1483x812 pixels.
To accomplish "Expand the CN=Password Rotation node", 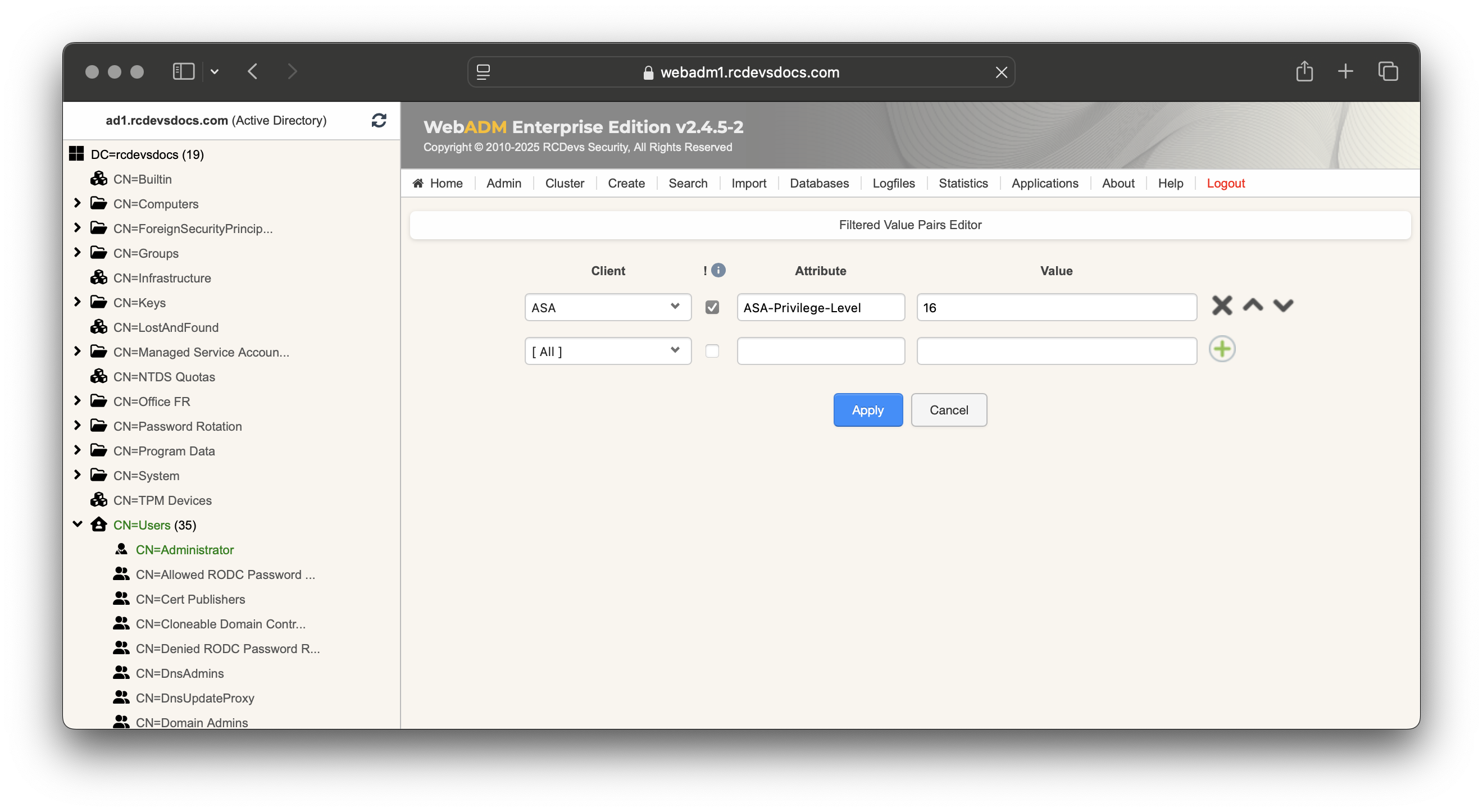I will (x=77, y=425).
